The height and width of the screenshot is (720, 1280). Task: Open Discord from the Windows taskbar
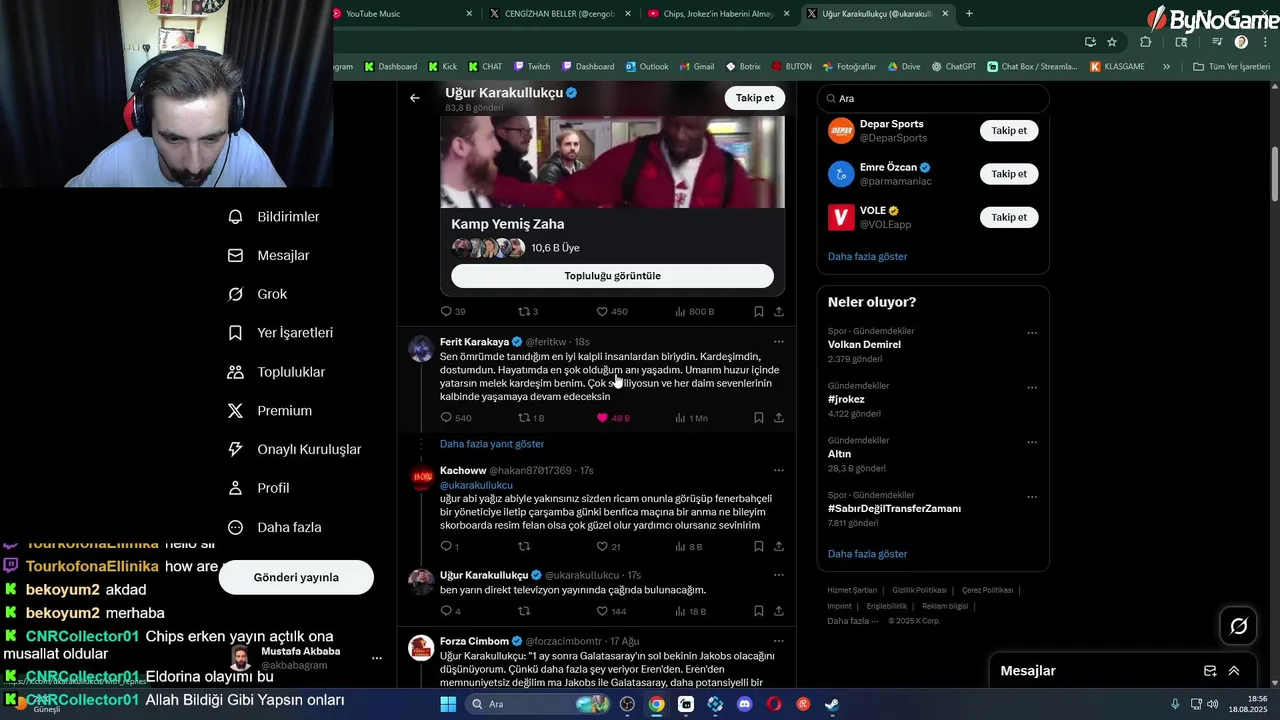point(744,704)
